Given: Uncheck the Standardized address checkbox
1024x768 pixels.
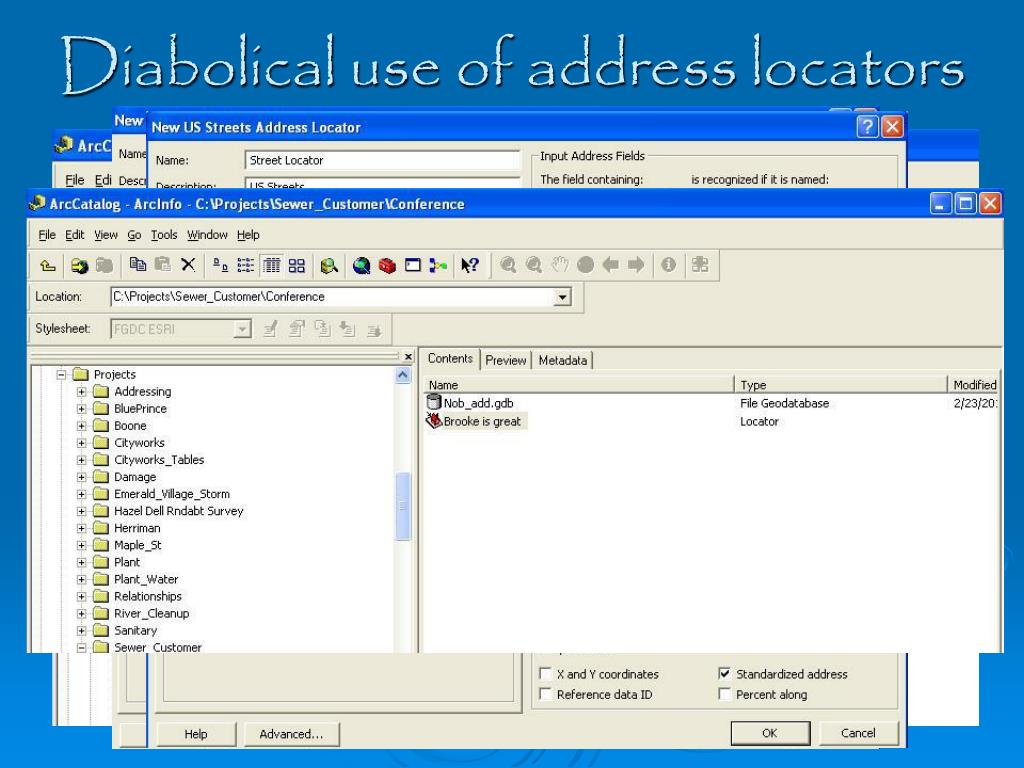Looking at the screenshot, I should tap(724, 673).
